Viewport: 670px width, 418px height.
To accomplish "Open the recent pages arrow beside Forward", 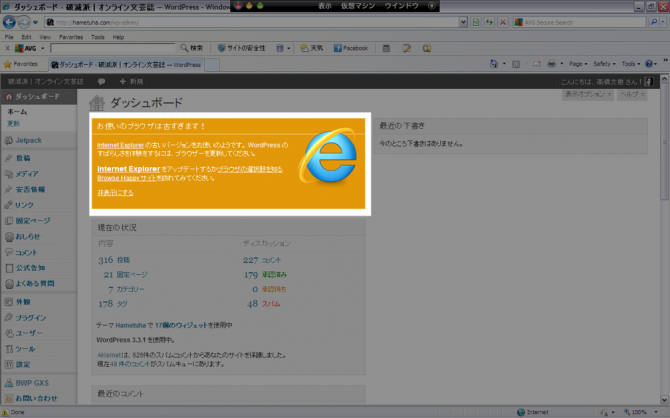I will click(35, 22).
